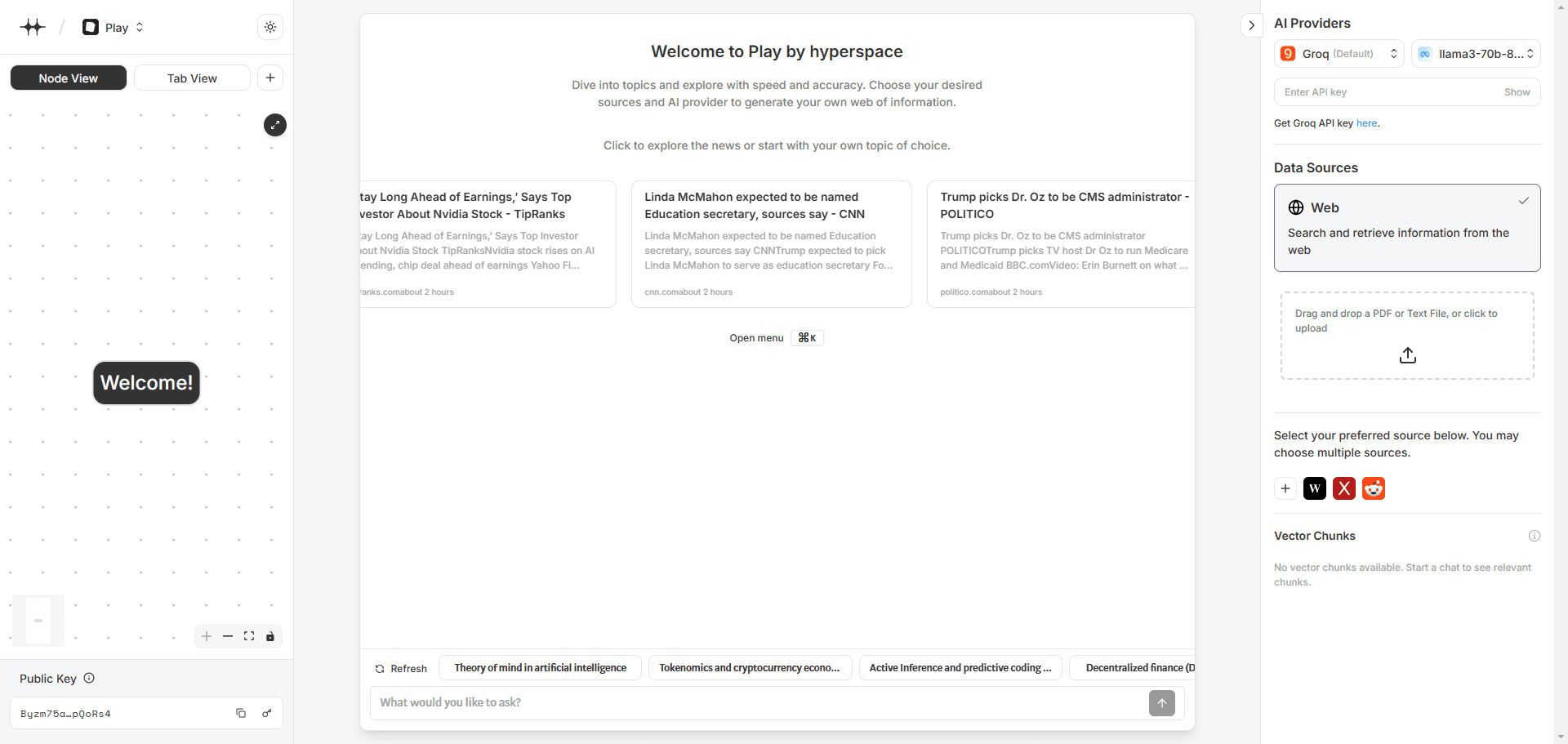The image size is (1568, 744).
Task: Fit the node canvas to view
Action: coord(249,636)
